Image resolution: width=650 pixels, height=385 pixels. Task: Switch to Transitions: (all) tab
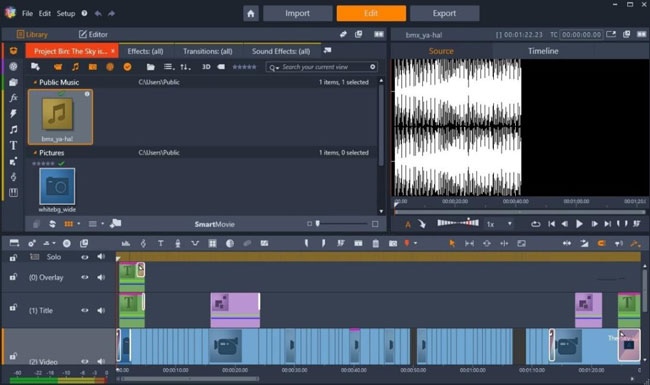point(208,51)
